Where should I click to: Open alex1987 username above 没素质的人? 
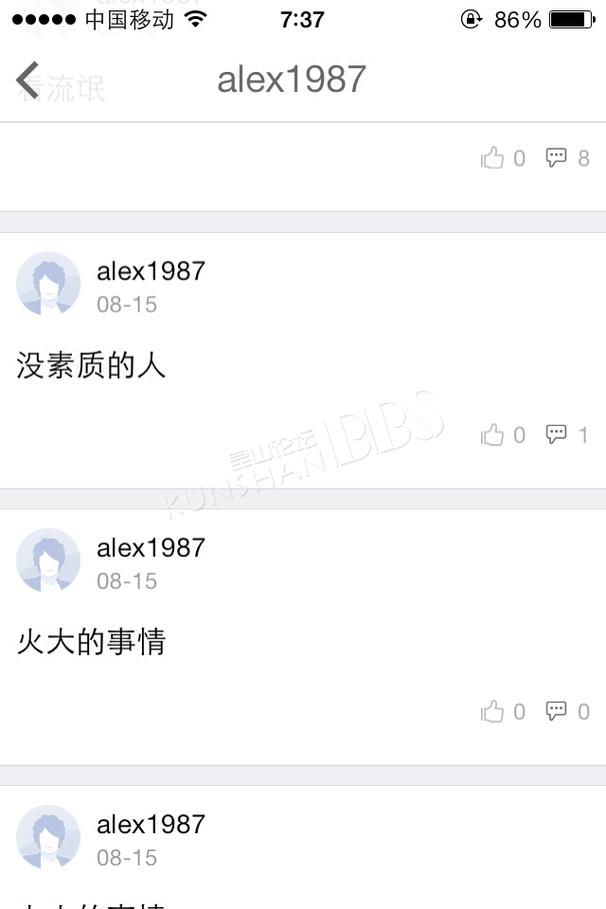point(151,271)
